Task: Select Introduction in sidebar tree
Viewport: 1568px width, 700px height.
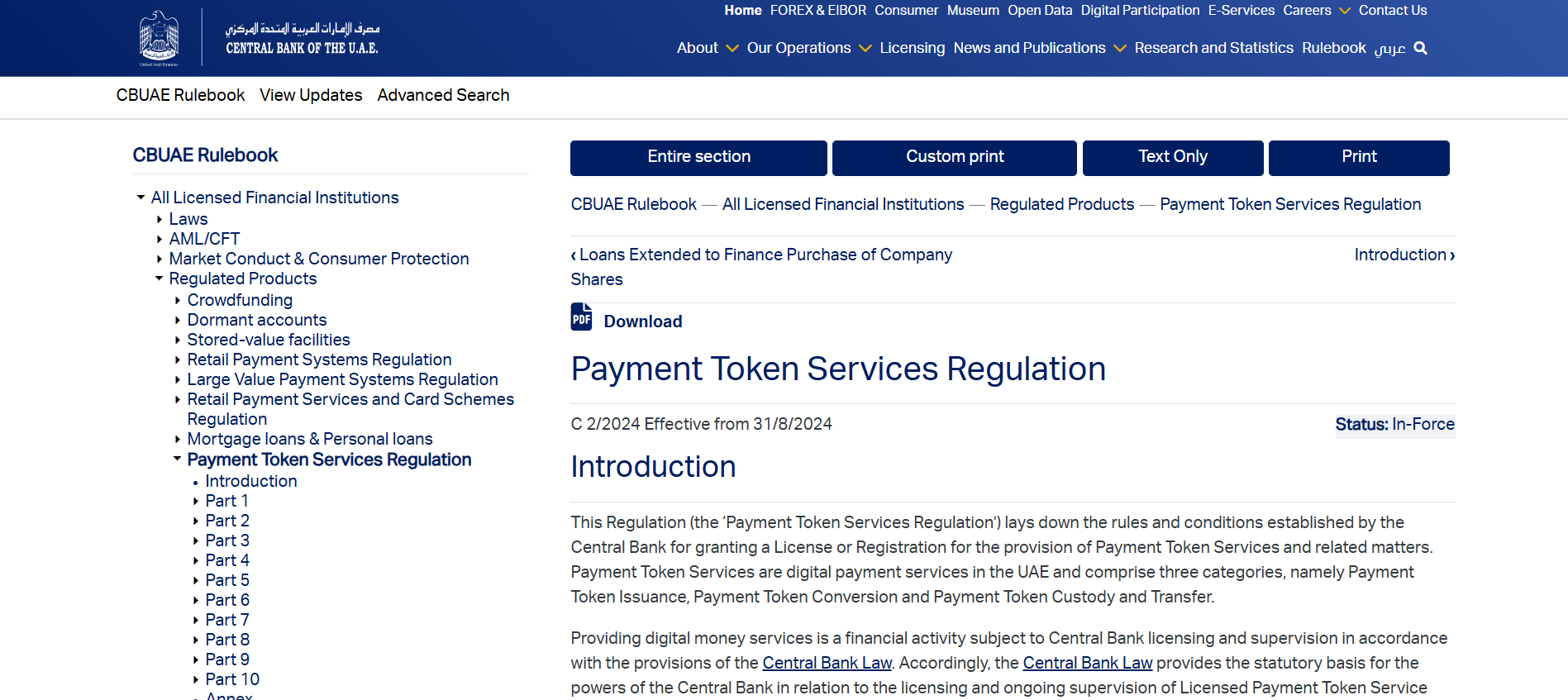Action: 251,481
